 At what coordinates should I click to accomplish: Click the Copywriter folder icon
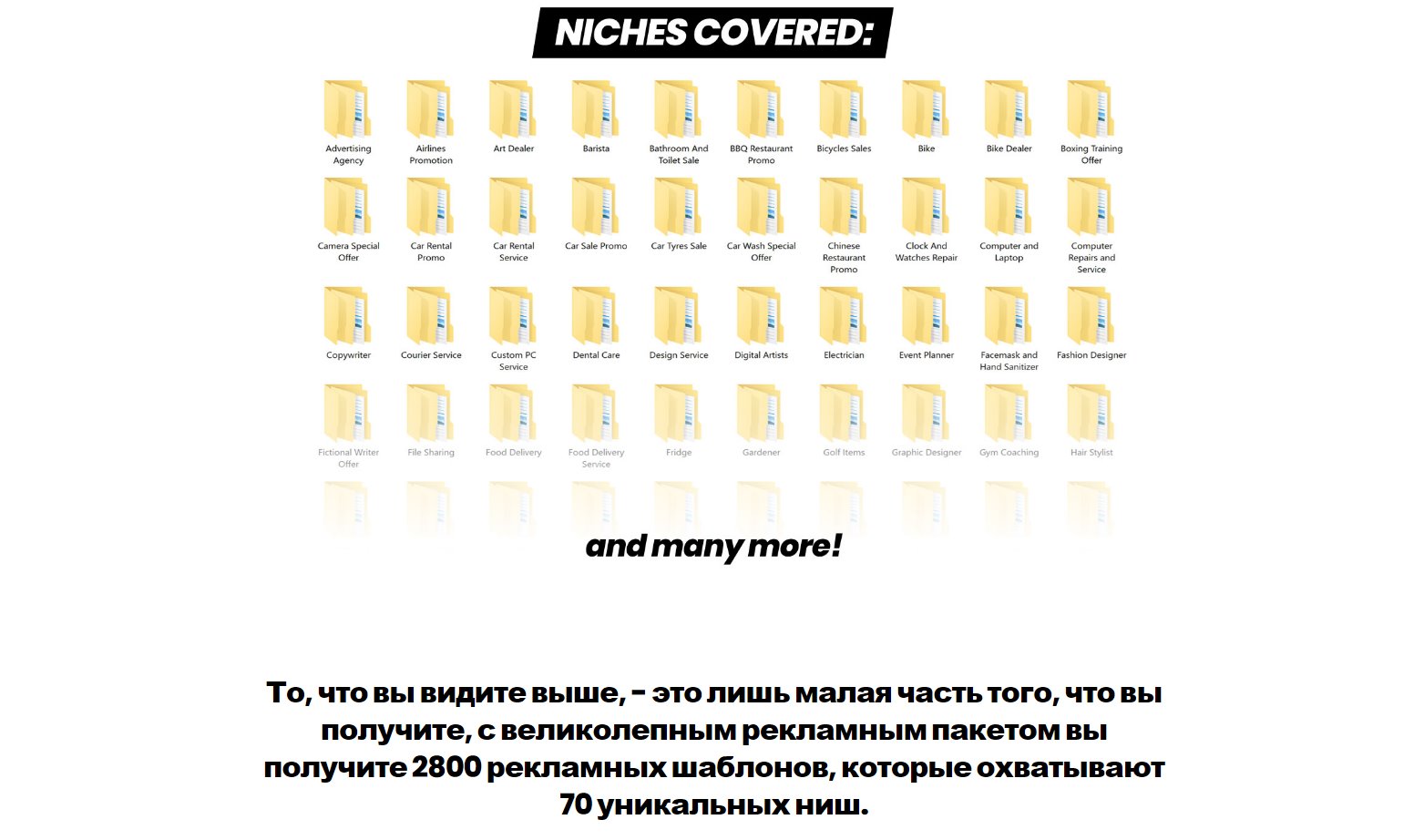pos(348,316)
